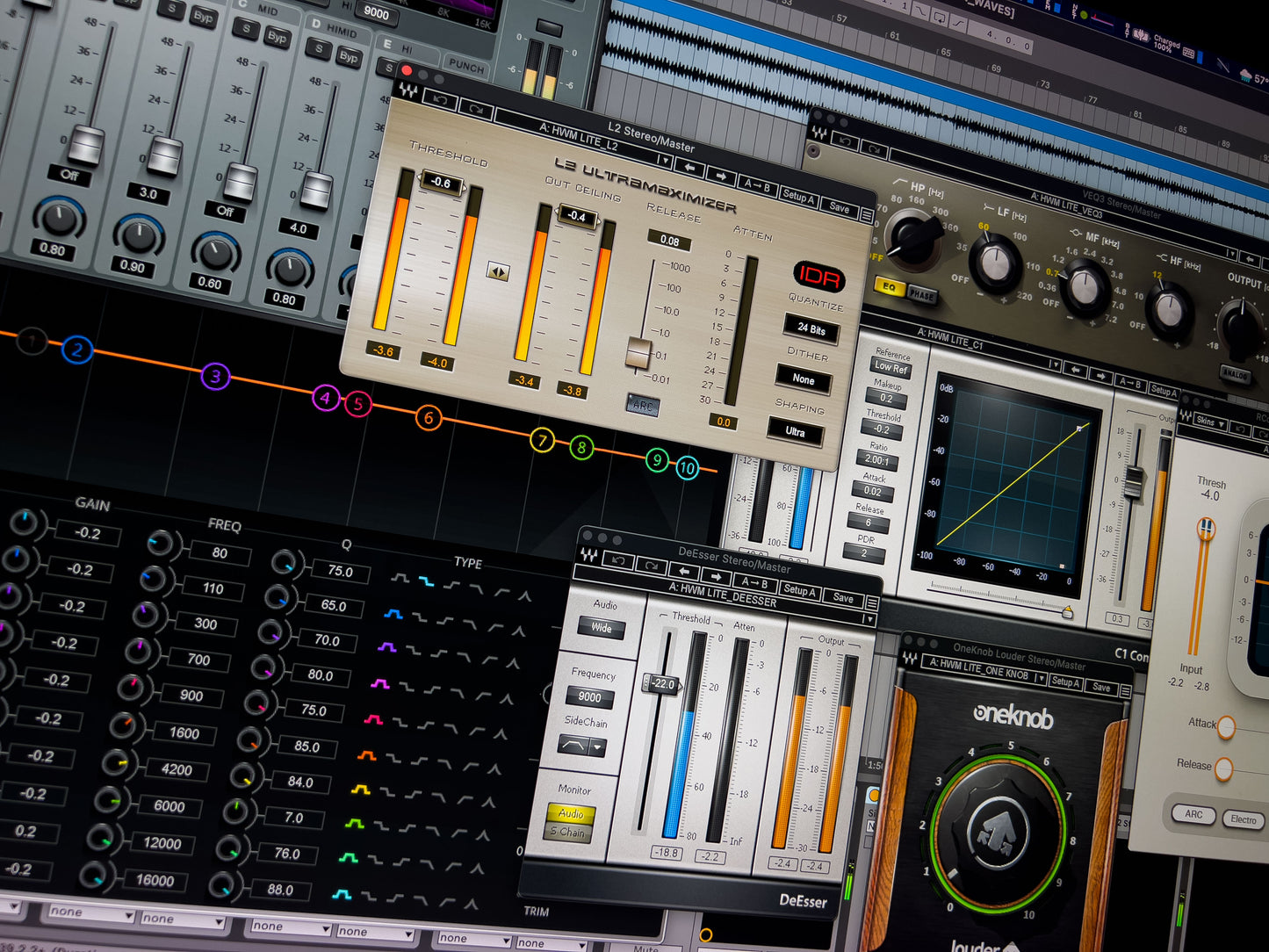The width and height of the screenshot is (1269, 952).
Task: Click Save in L2 Ultramaximizer toolbar
Action: coord(840,208)
